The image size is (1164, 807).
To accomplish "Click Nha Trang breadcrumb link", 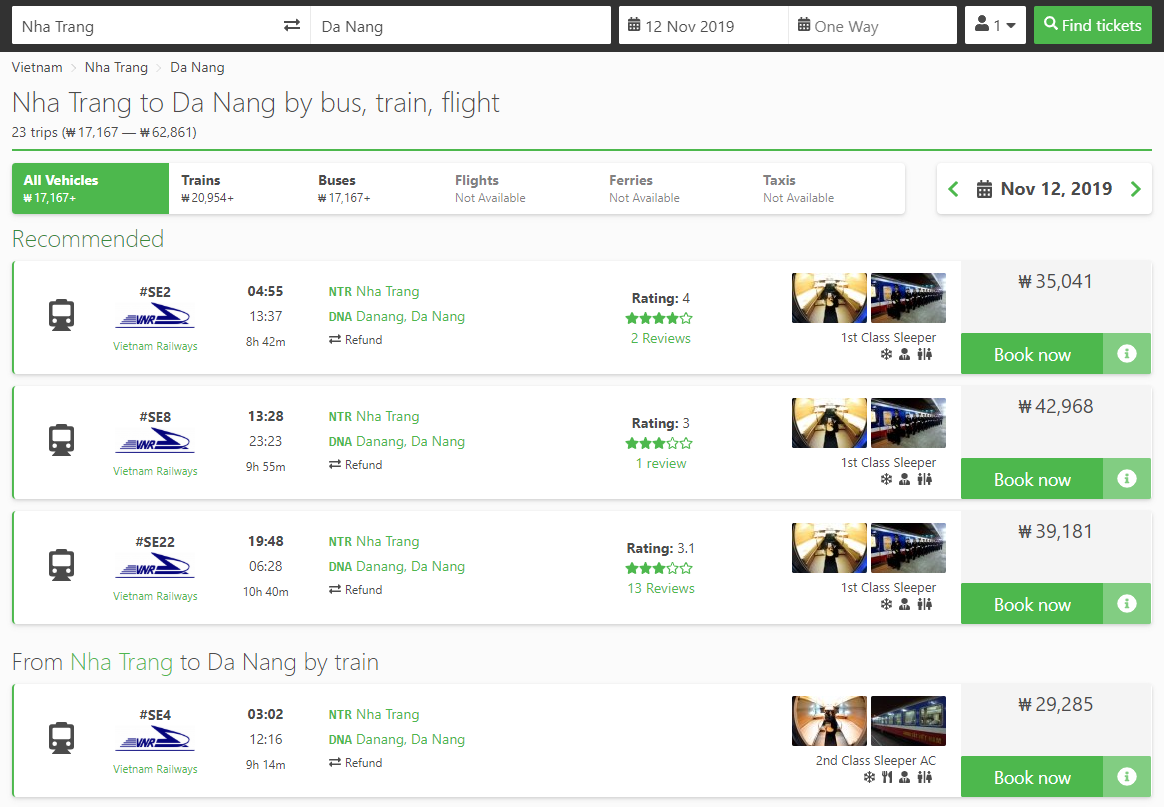I will (x=116, y=68).
